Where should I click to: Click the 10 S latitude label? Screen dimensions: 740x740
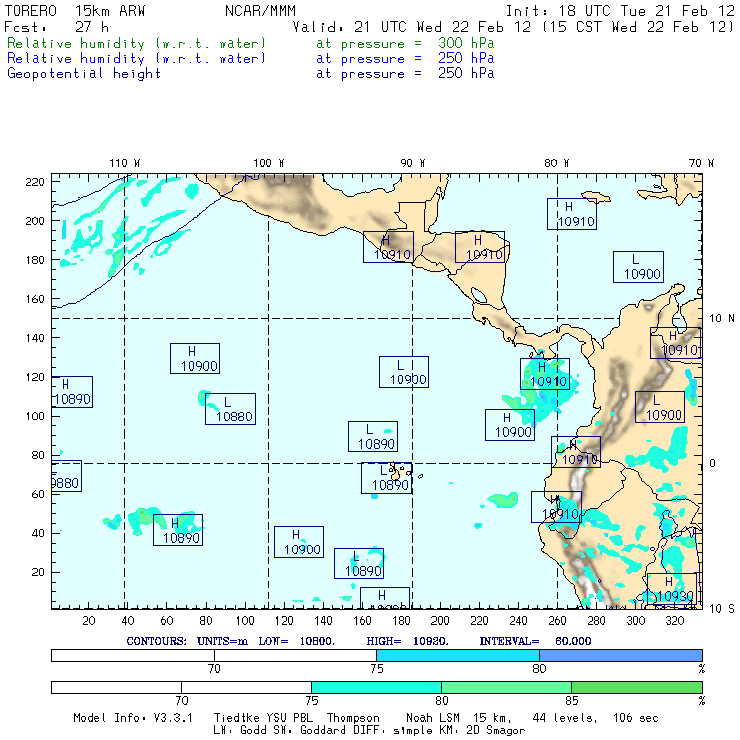721,608
